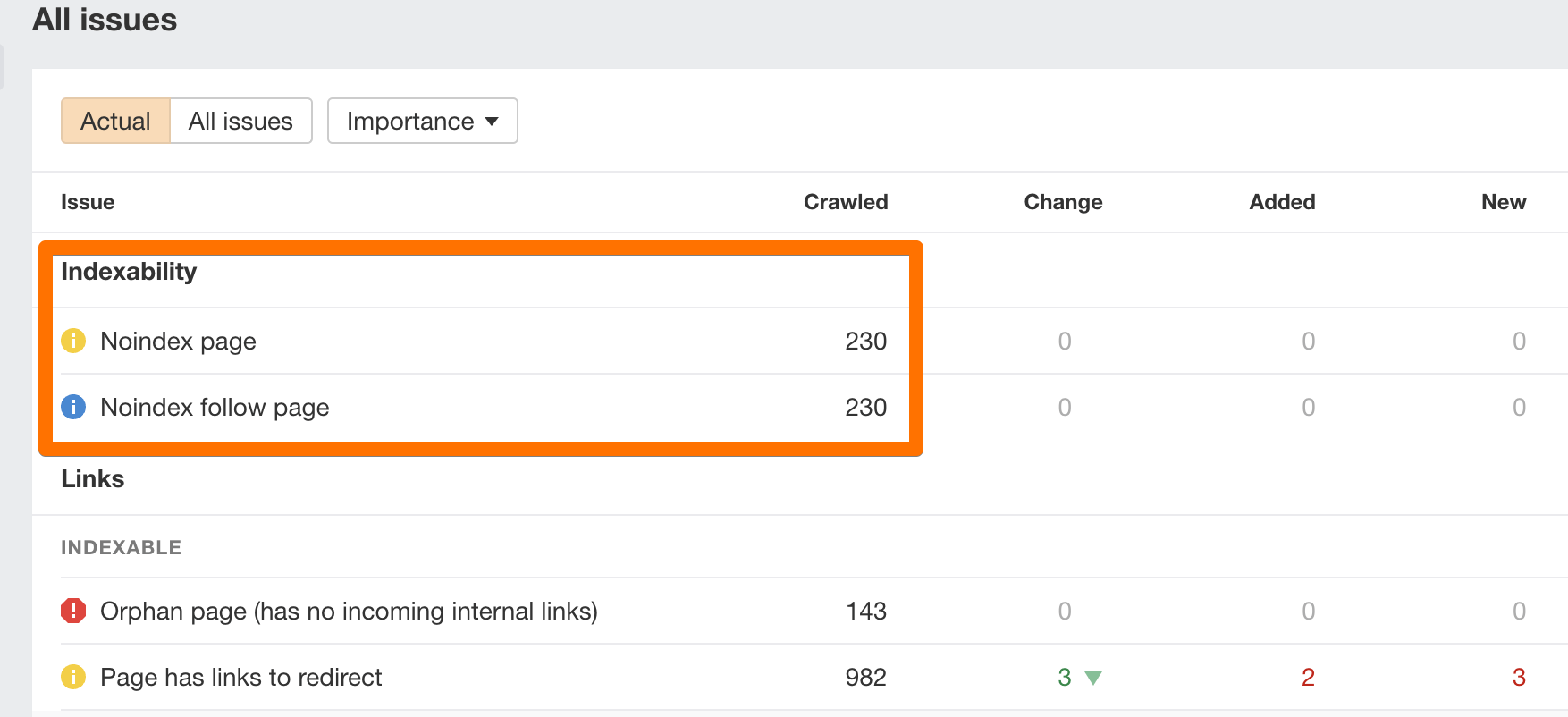Click the crawled count 982 for redirect links
Image resolution: width=1568 pixels, height=717 pixels.
click(865, 677)
